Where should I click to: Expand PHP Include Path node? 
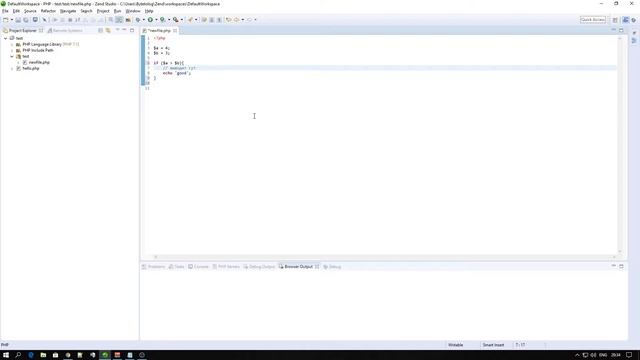pyautogui.click(x=12, y=50)
